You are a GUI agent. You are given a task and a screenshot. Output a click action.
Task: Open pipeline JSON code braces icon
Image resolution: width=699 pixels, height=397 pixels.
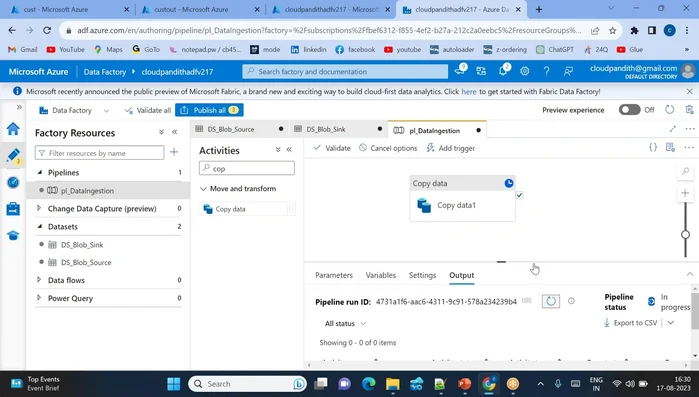(x=653, y=147)
